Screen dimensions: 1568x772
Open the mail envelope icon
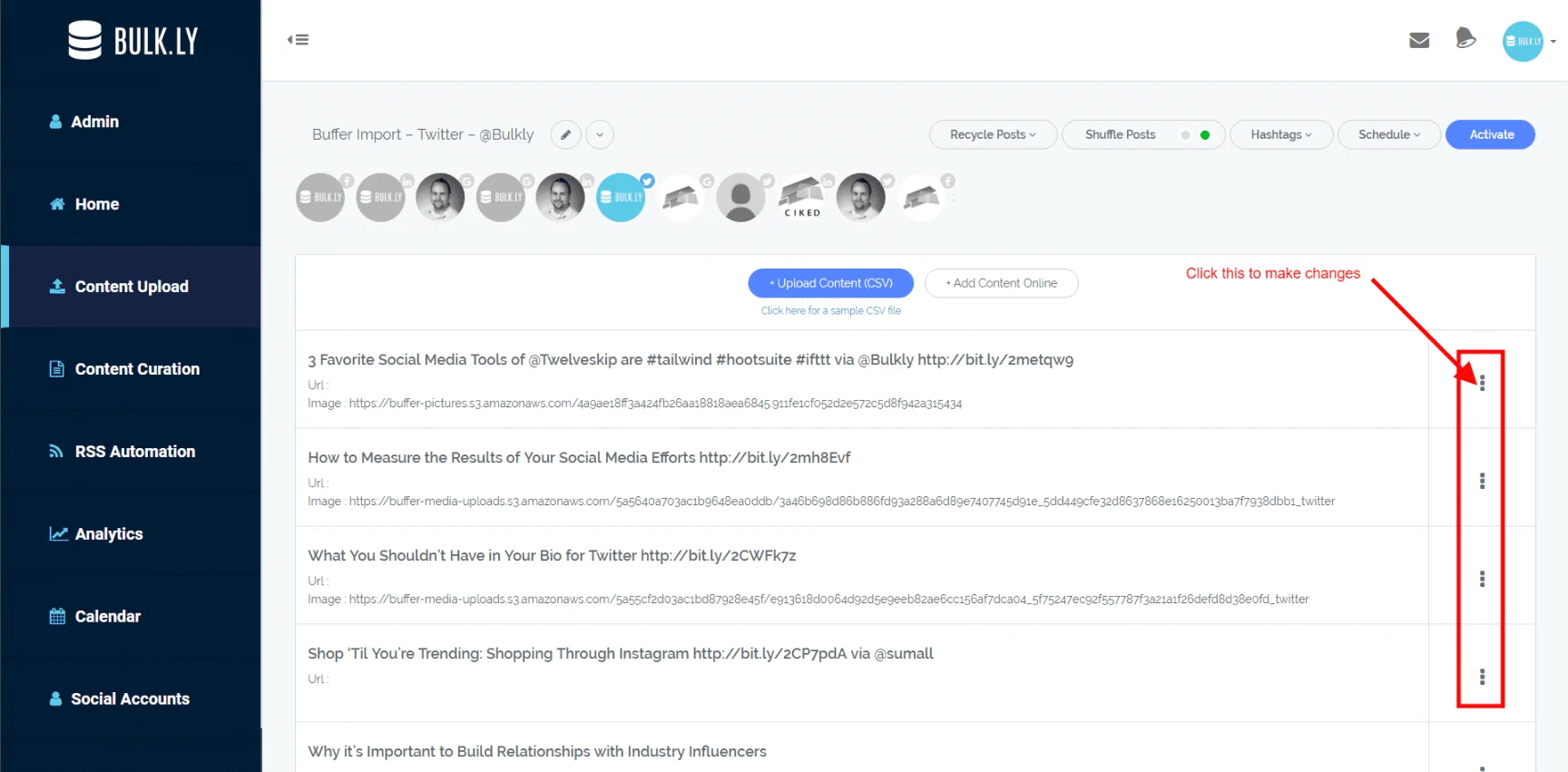[x=1419, y=40]
